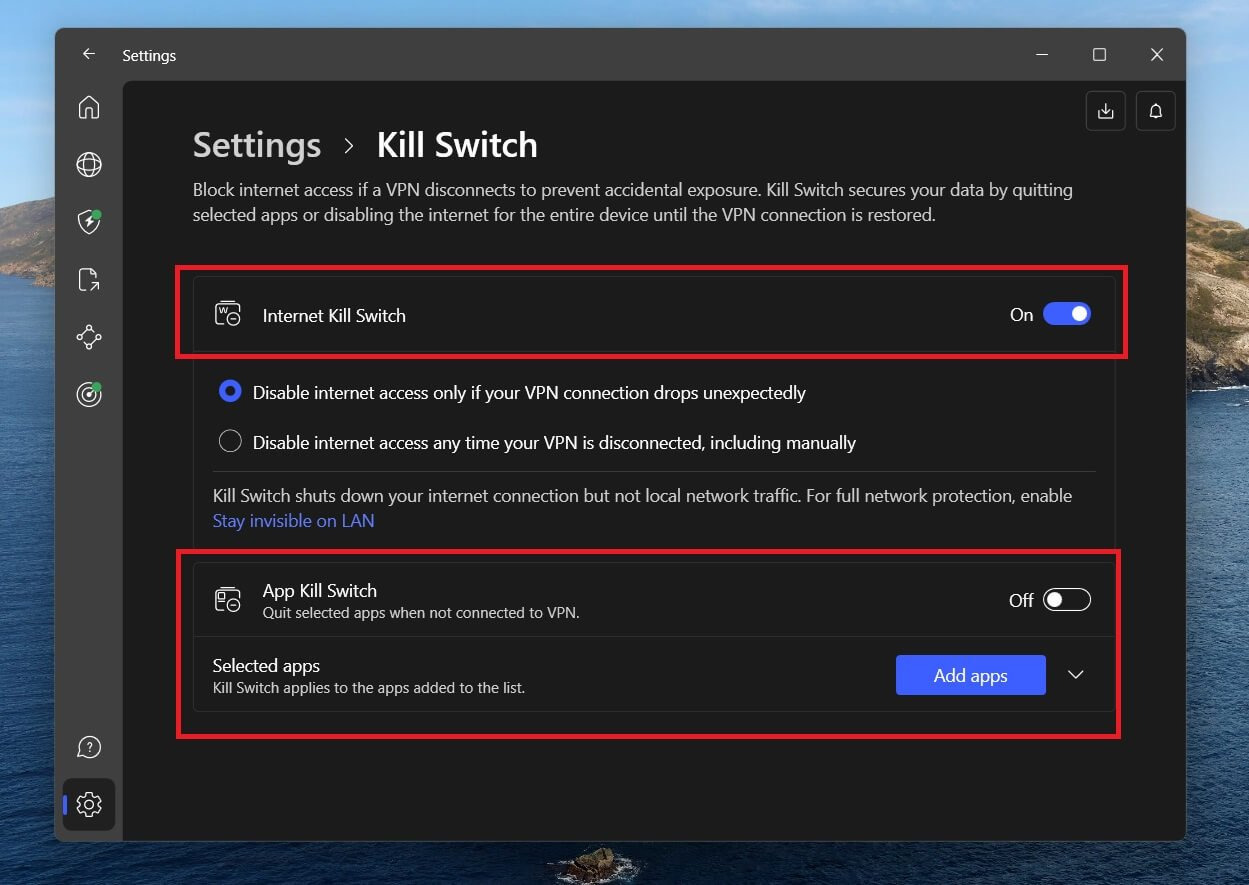This screenshot has width=1249, height=885.
Task: Open the globe servers icon in sidebar
Action: tap(89, 165)
